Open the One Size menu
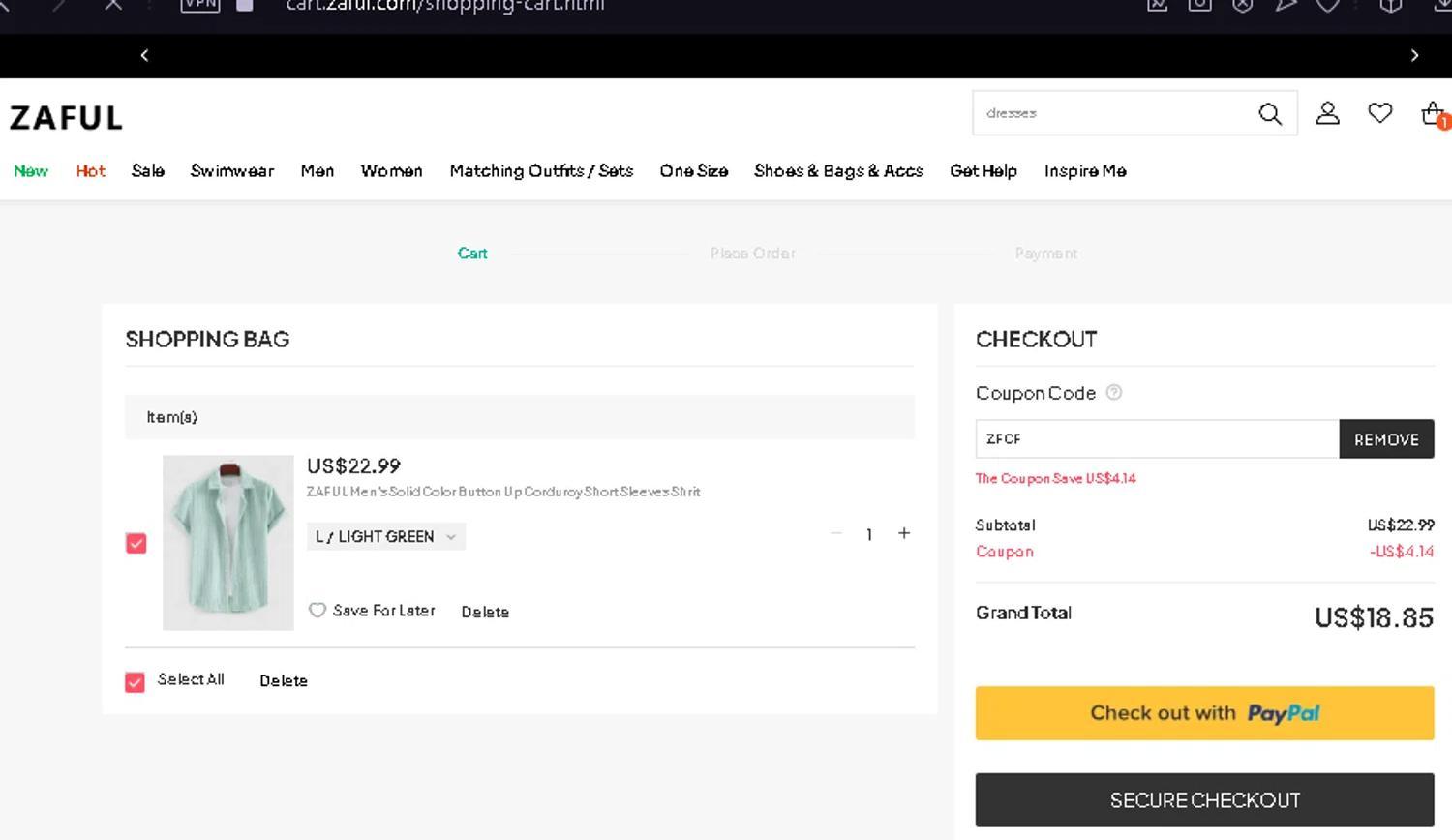Screen dimensions: 1452x840 tap(694, 171)
